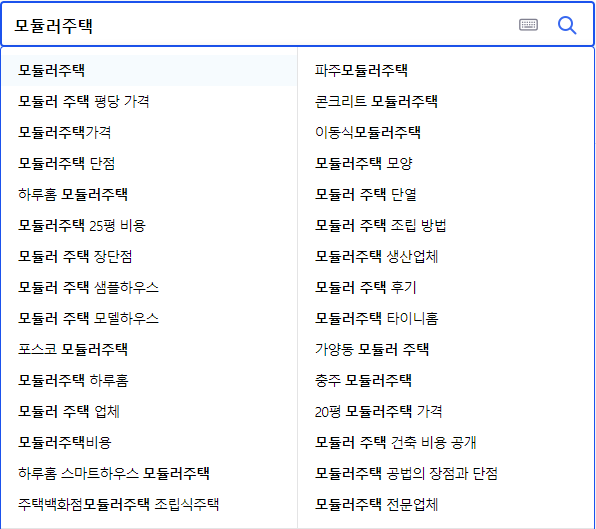Screen dimensions: 596x529
Task: Choose suggestion 모듈러 주택 후기
Action: click(366, 287)
